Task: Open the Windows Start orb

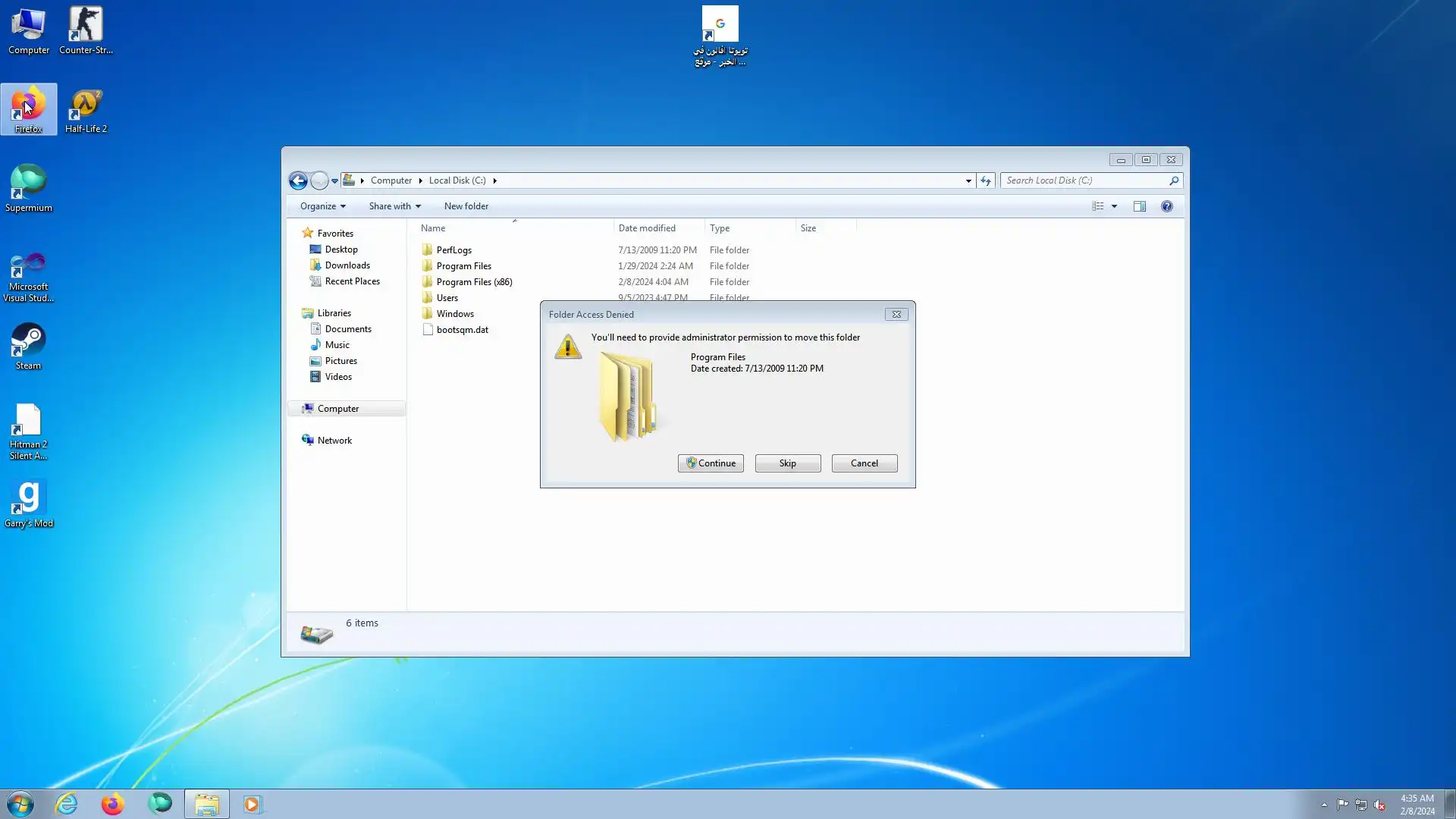Action: coord(20,804)
